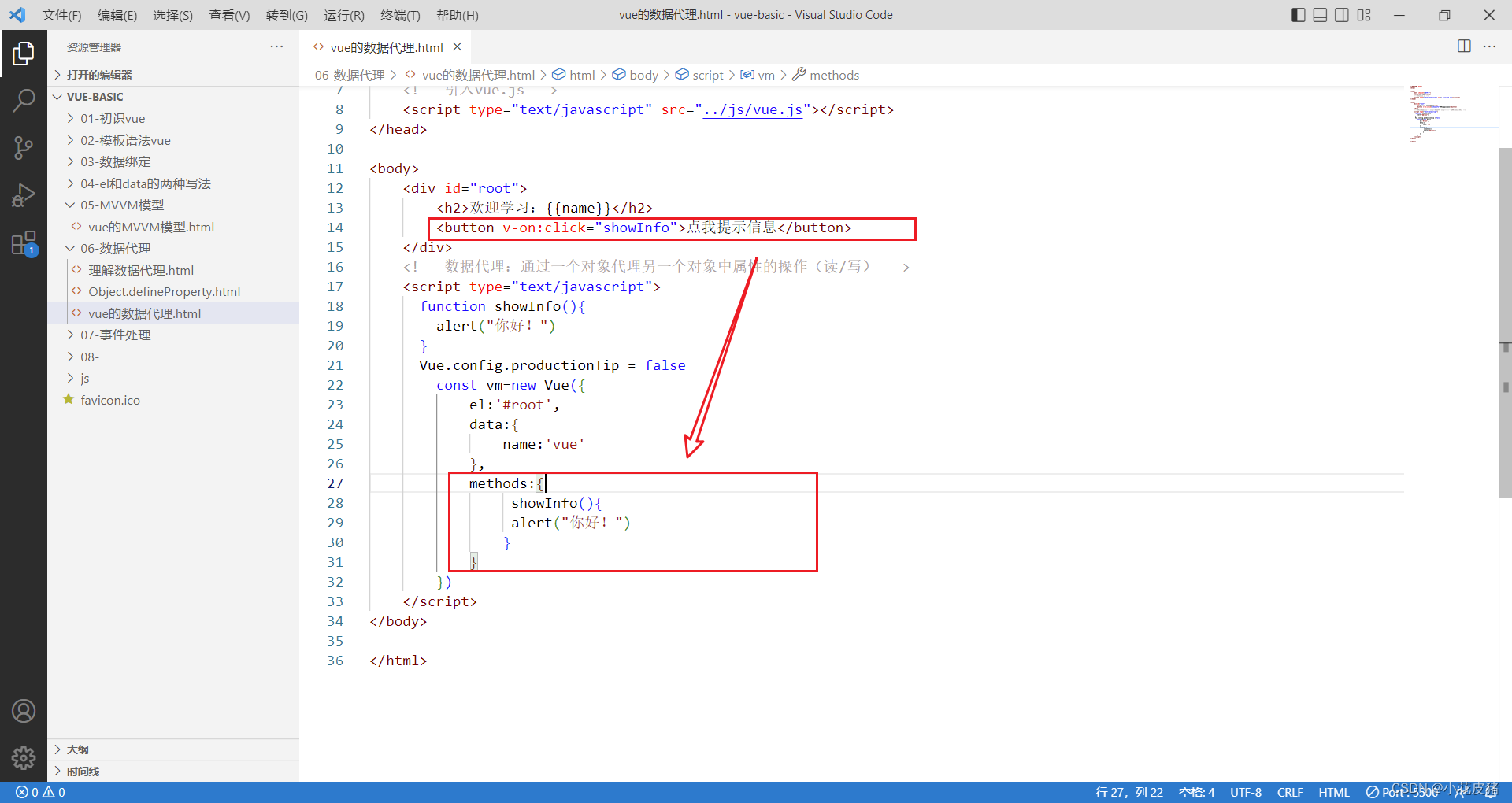Select vue的数据代理.html in file tree
Image resolution: width=1512 pixels, height=803 pixels.
click(173, 313)
